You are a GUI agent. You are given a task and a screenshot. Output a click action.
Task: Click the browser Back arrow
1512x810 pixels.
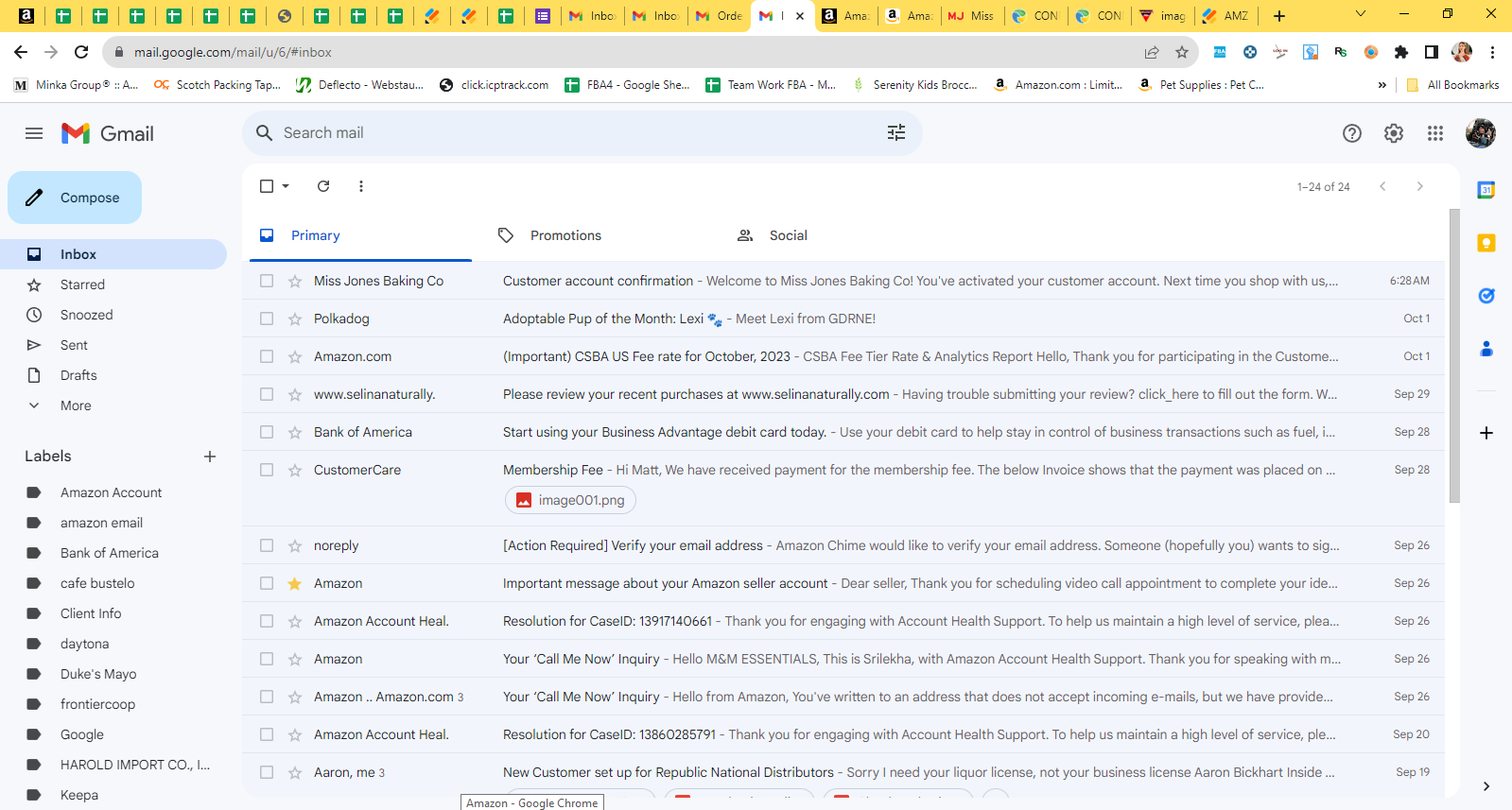pos(21,52)
